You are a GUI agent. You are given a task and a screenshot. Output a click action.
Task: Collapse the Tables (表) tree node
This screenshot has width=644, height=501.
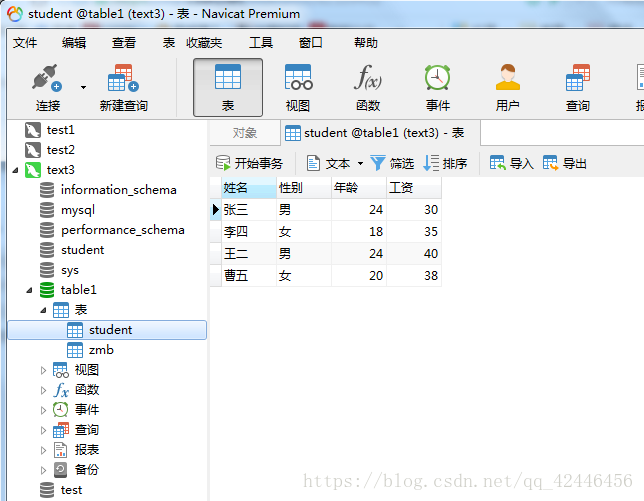pos(43,310)
